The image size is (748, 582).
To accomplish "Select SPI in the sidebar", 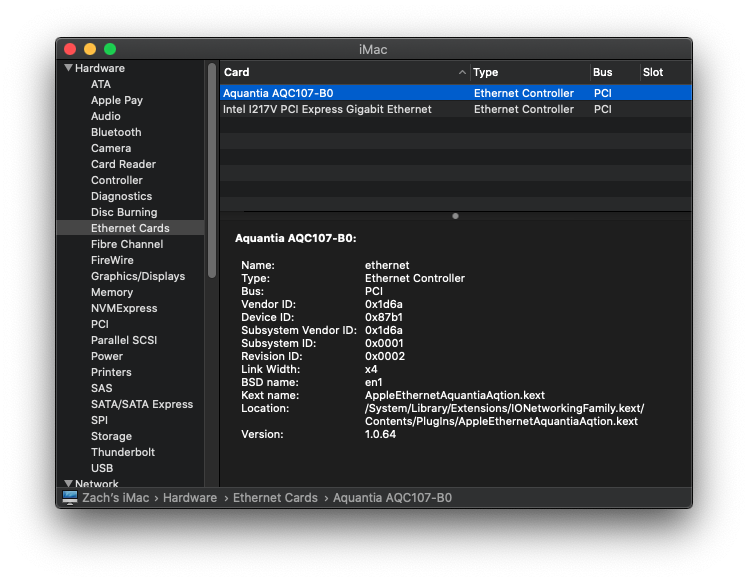I will coord(99,420).
